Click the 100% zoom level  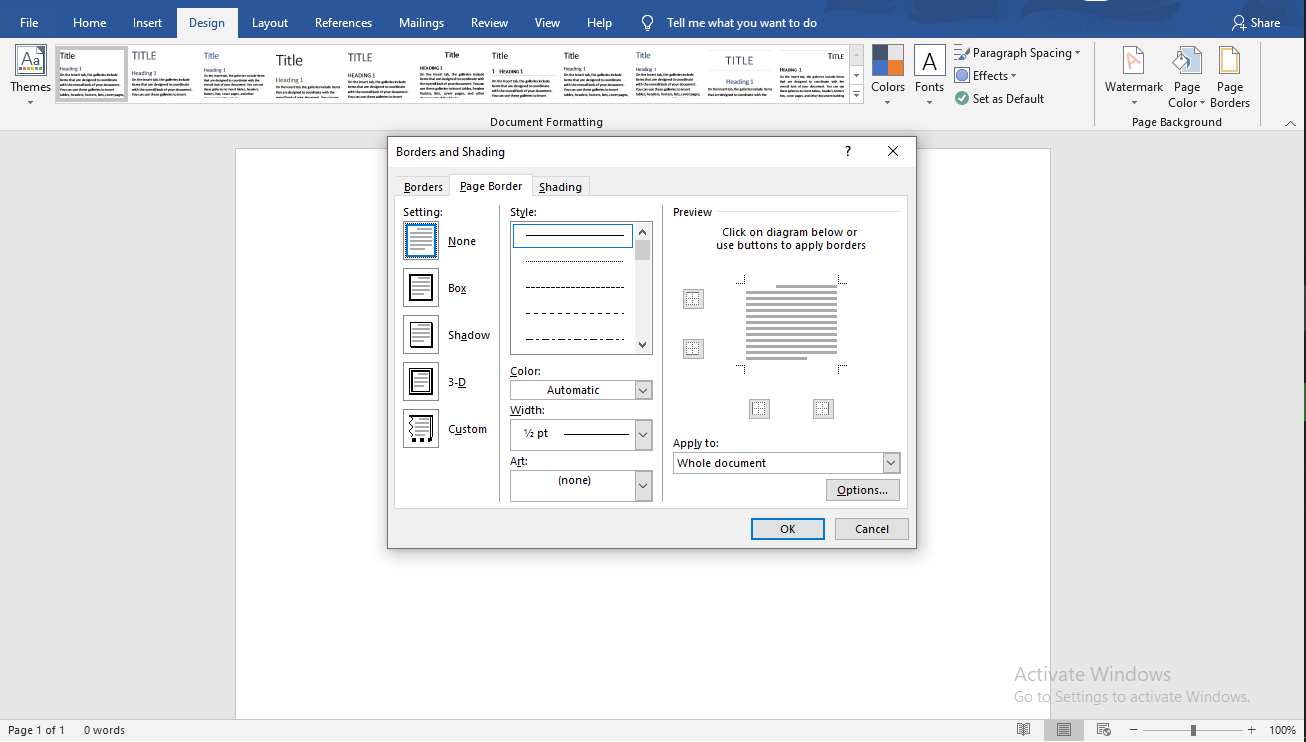[1283, 730]
